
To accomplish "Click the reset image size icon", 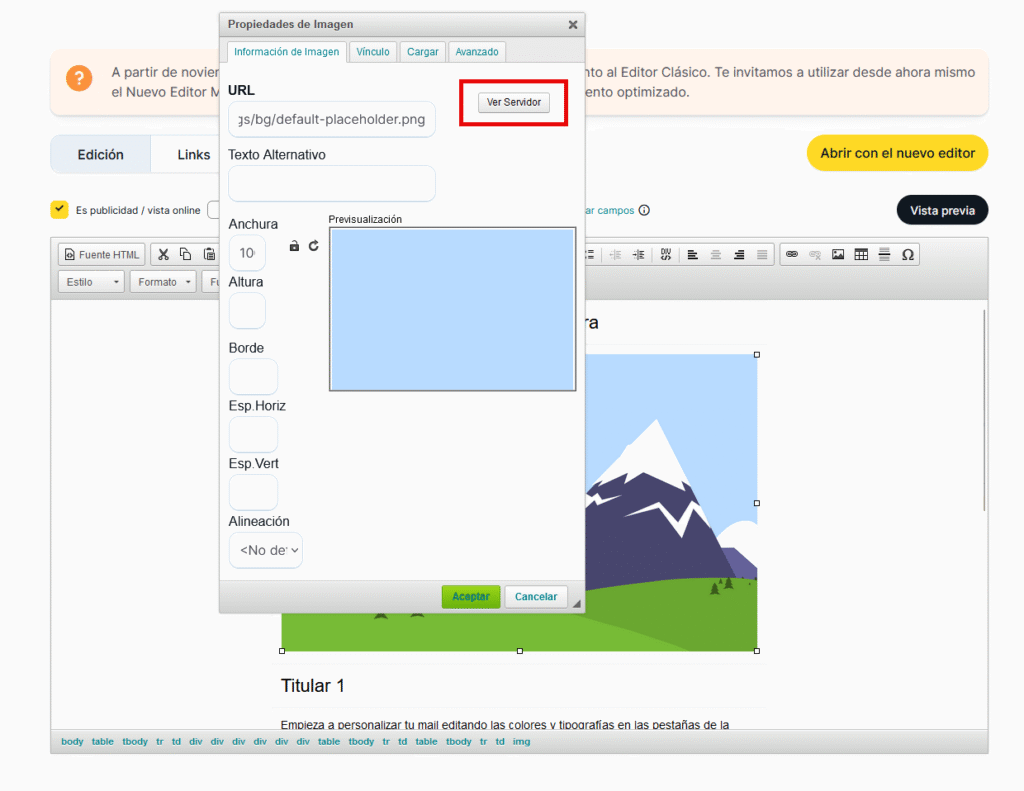I will click(313, 246).
